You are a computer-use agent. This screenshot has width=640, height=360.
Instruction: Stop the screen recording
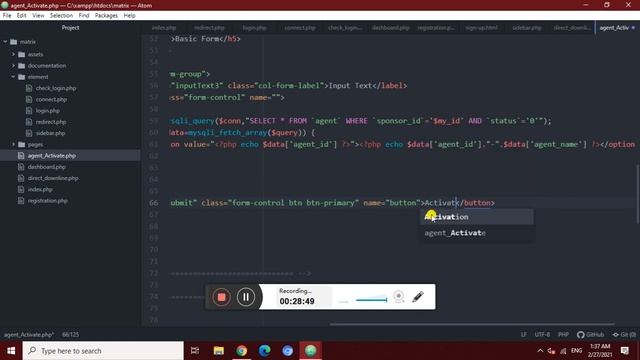pos(221,297)
